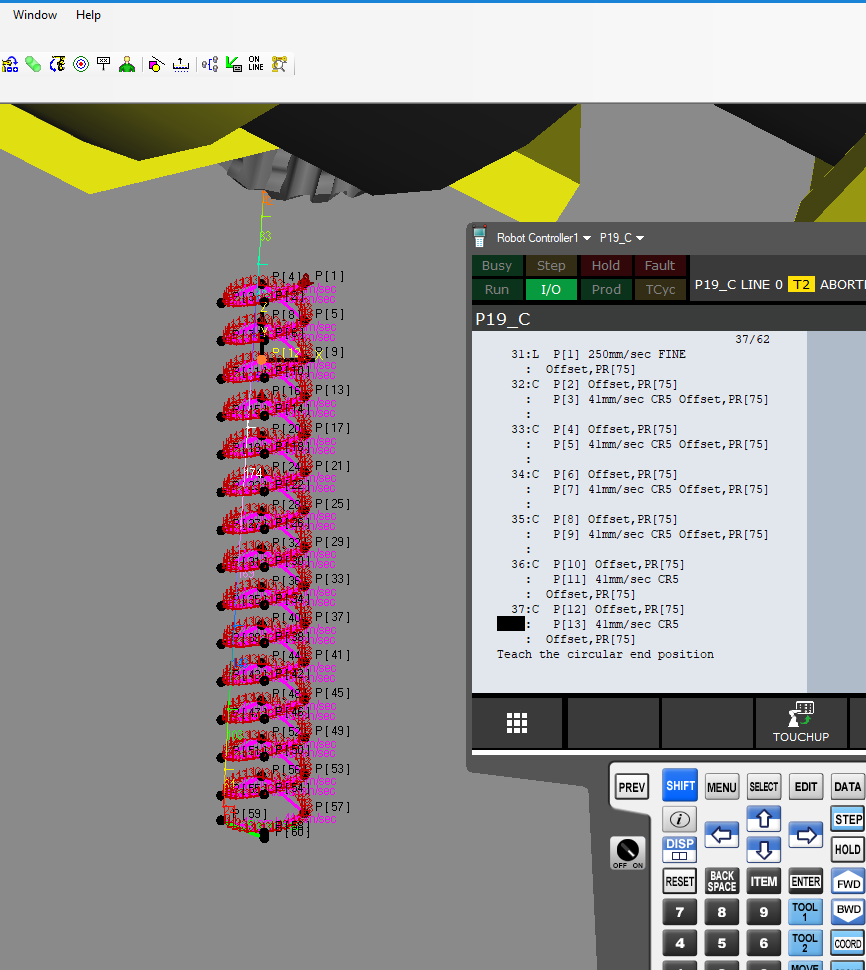The height and width of the screenshot is (970, 866).
Task: Click the green I/O status indicator
Action: 551,289
